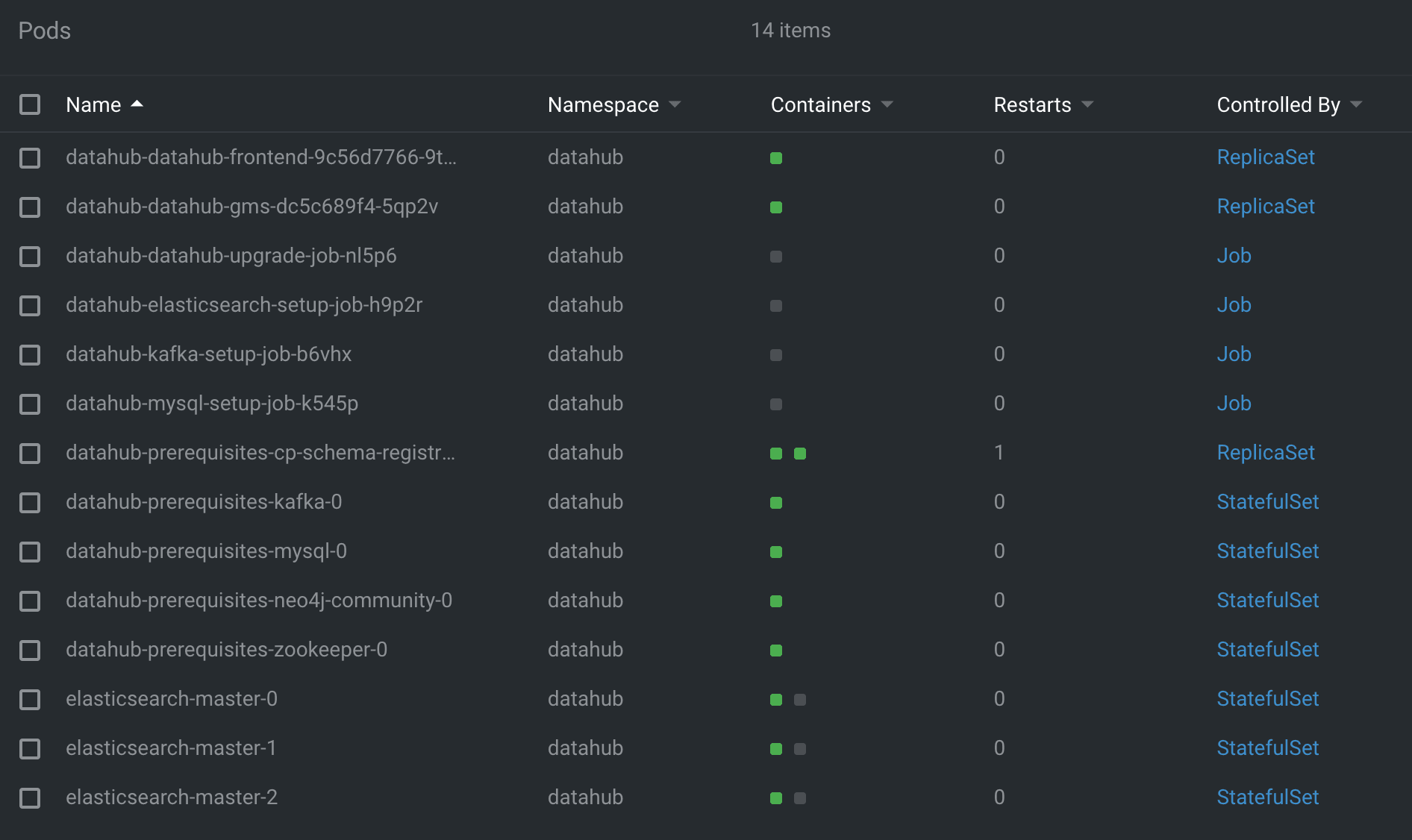
Task: Click gray init container of elasticsearch-master-2
Action: (x=800, y=797)
